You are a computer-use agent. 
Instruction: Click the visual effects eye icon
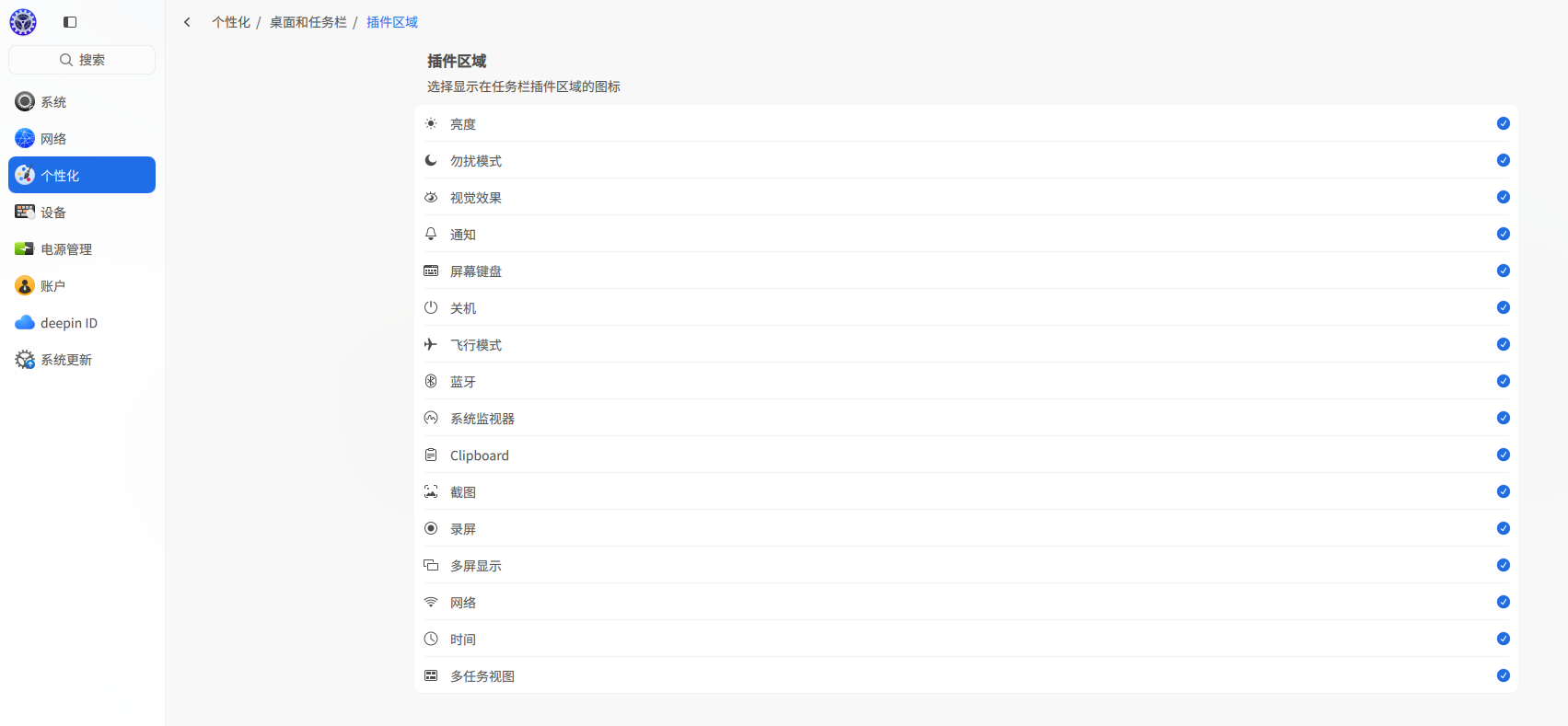pyautogui.click(x=431, y=197)
